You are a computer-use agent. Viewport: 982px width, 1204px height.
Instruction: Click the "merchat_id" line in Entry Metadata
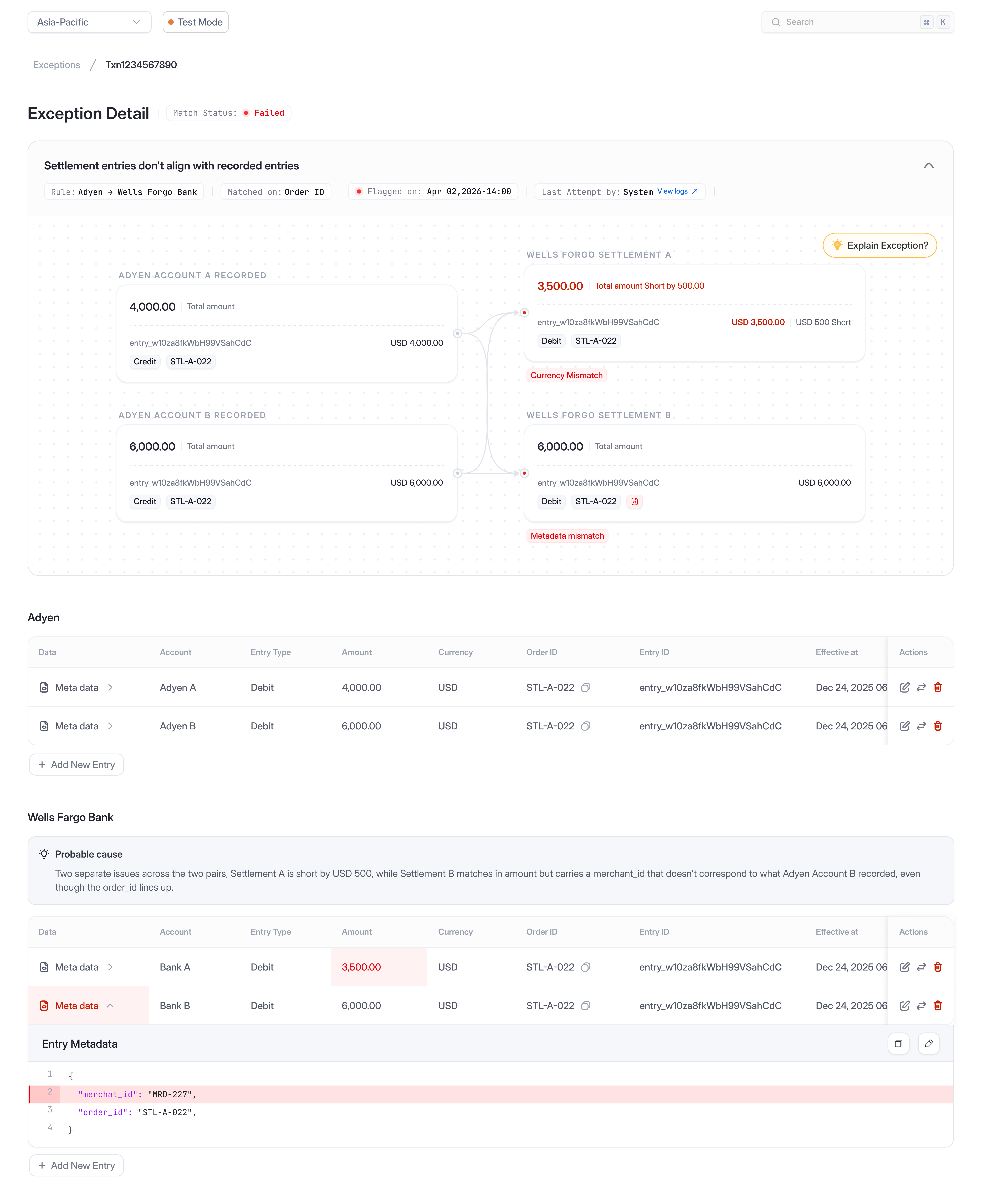(491, 1094)
